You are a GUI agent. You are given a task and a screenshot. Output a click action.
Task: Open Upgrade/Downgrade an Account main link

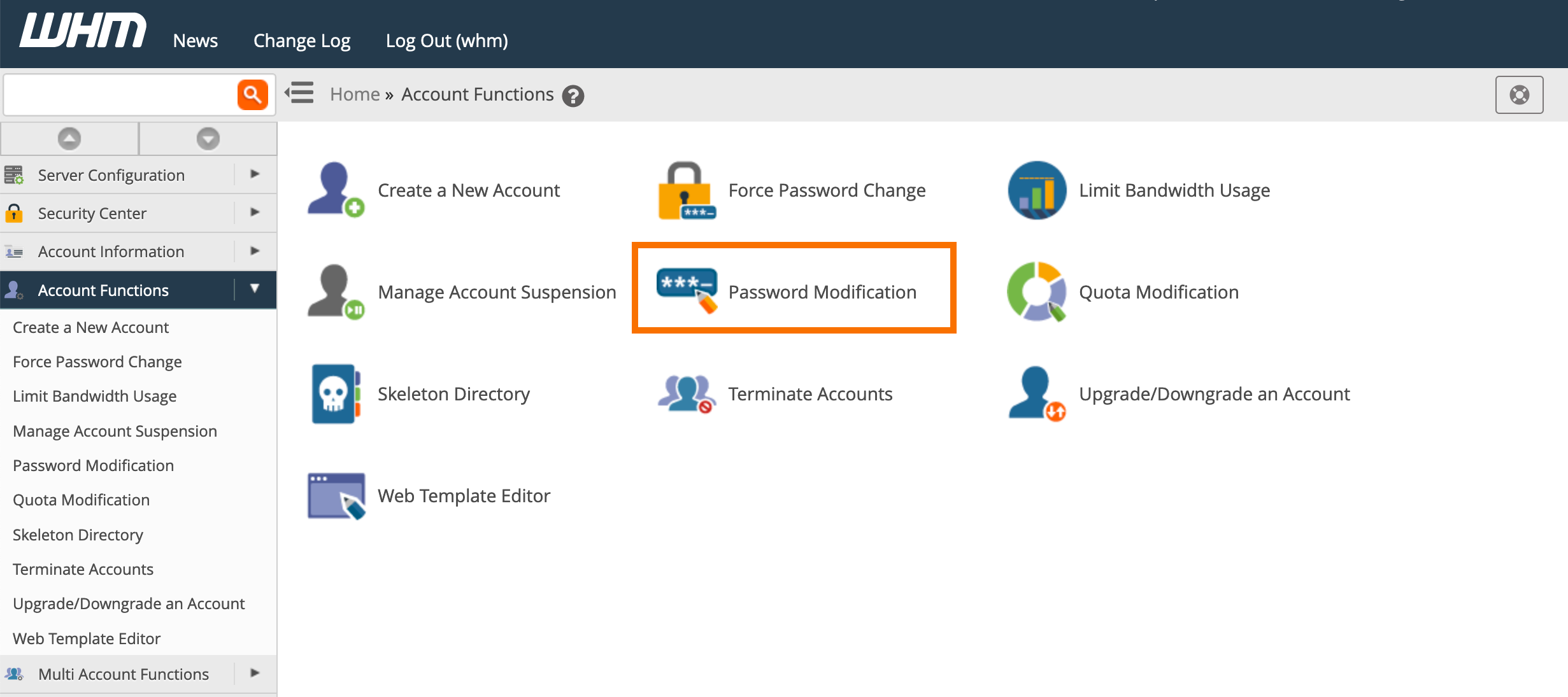pos(1215,394)
